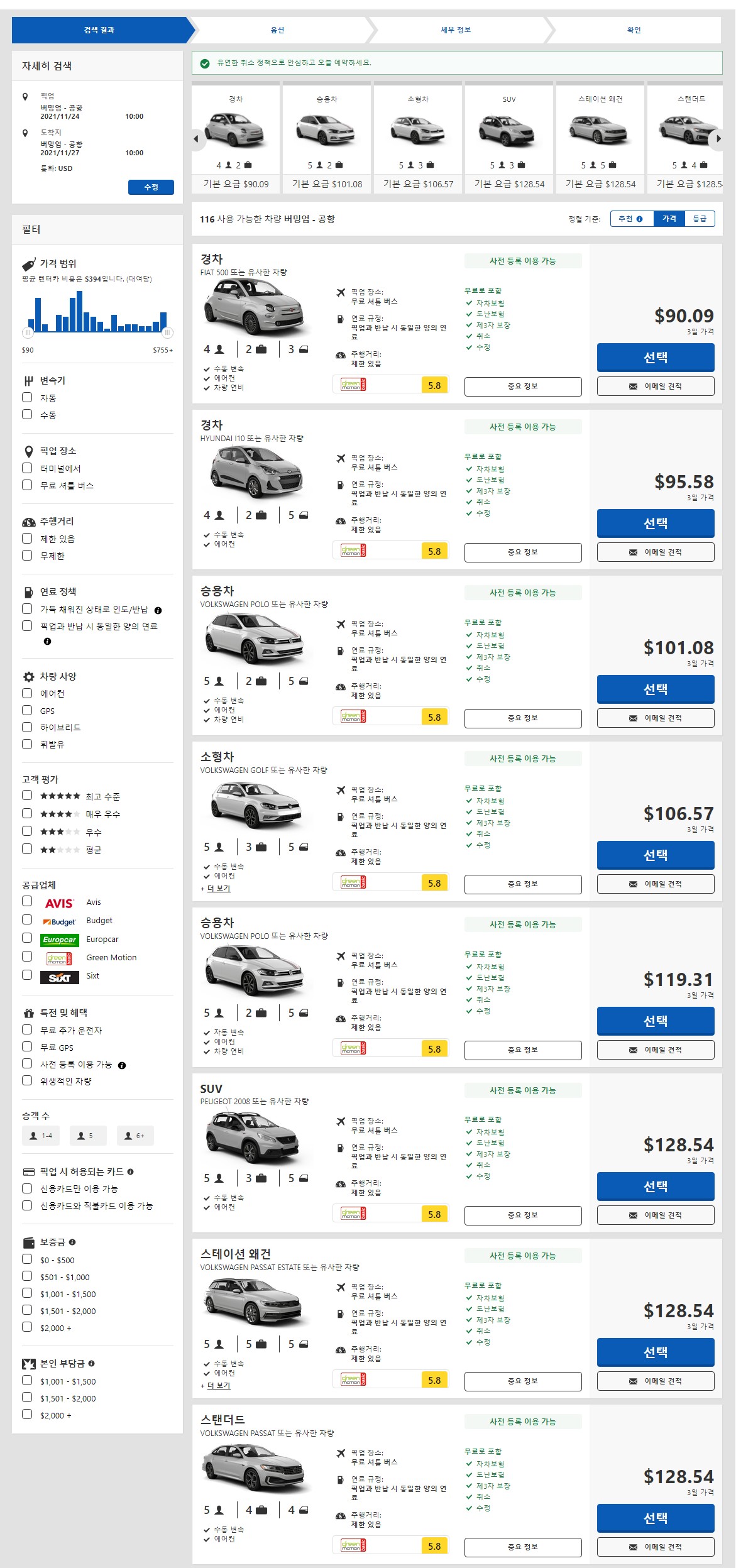Click the Europcar supplier logo

pyautogui.click(x=59, y=940)
